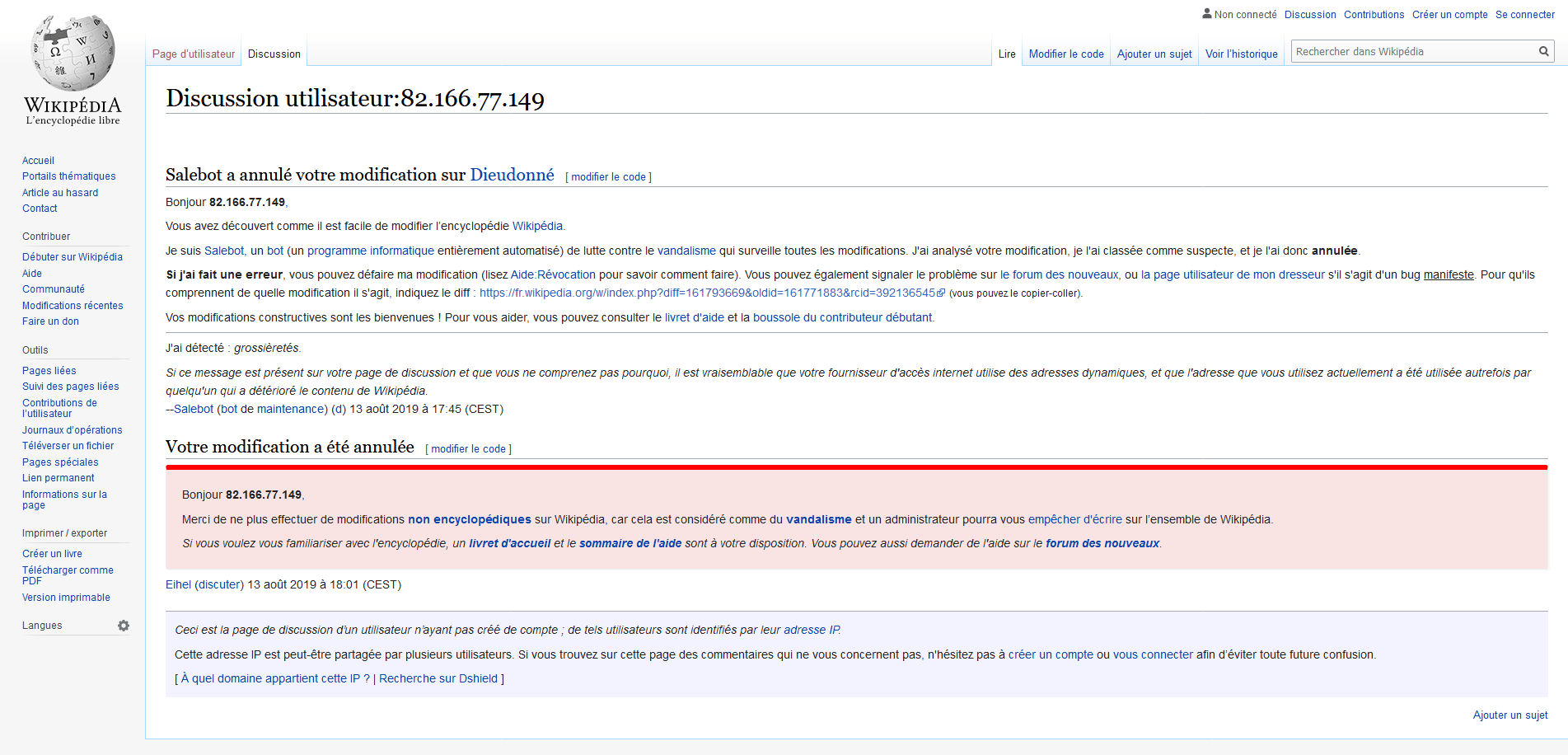Open first vandalisme link in Salebot message
Screen dimensions: 1568x755
pos(686,251)
